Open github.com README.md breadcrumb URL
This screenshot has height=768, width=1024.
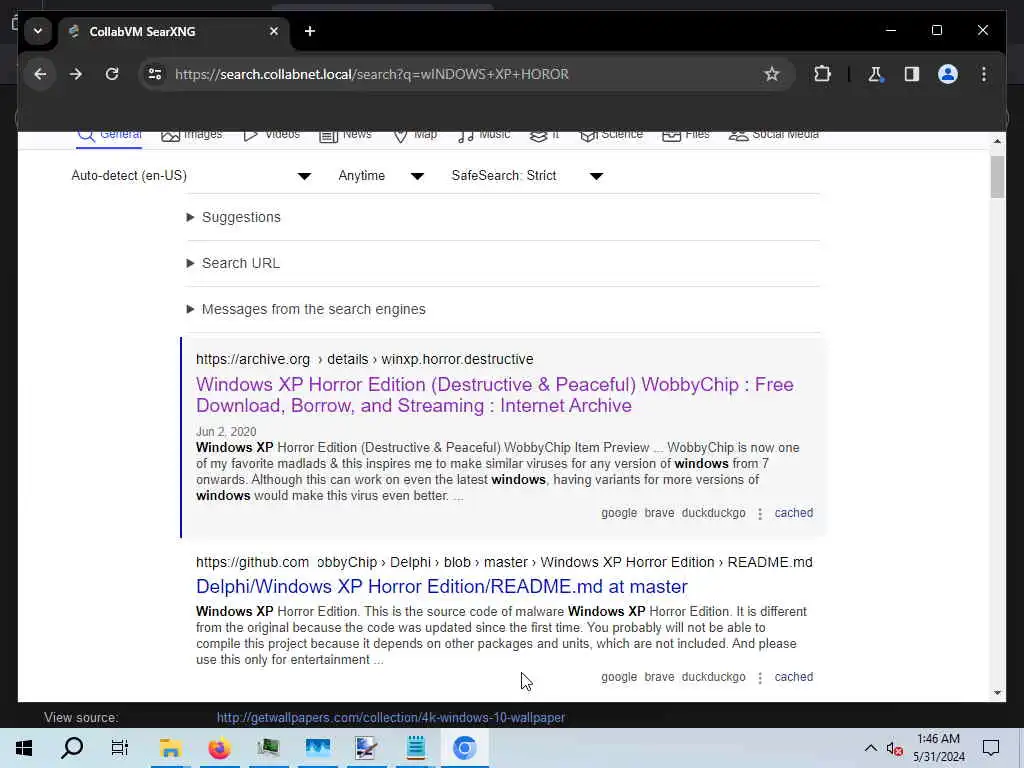pos(504,562)
